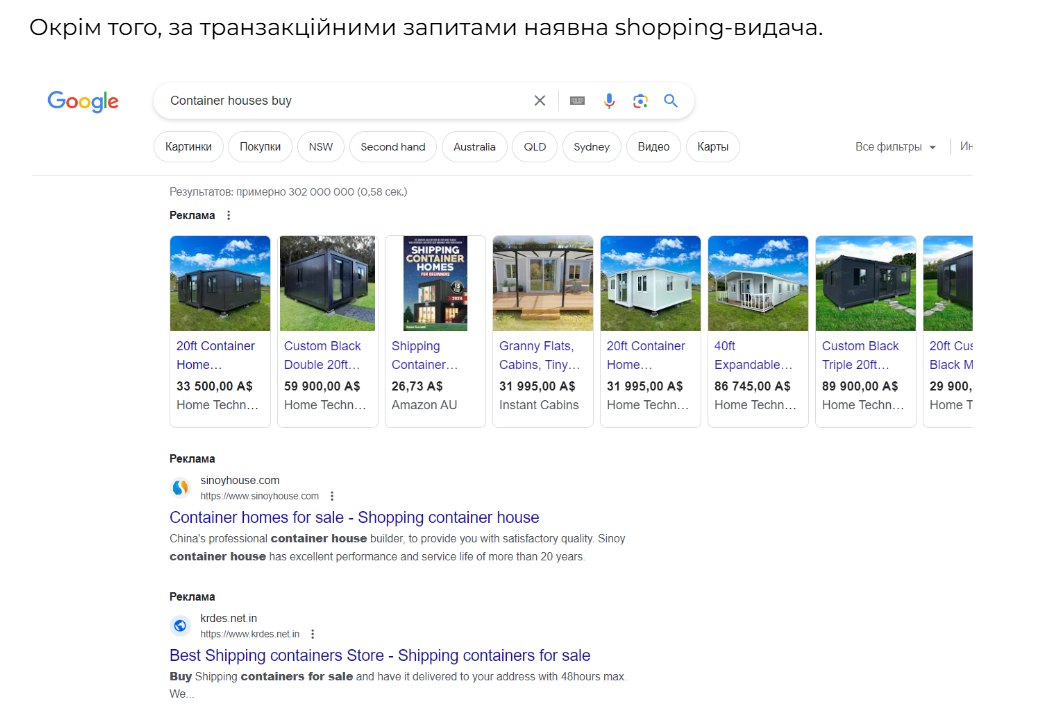The width and height of the screenshot is (1052, 717).
Task: Click the price 26,73 A$
Action: coord(417,386)
